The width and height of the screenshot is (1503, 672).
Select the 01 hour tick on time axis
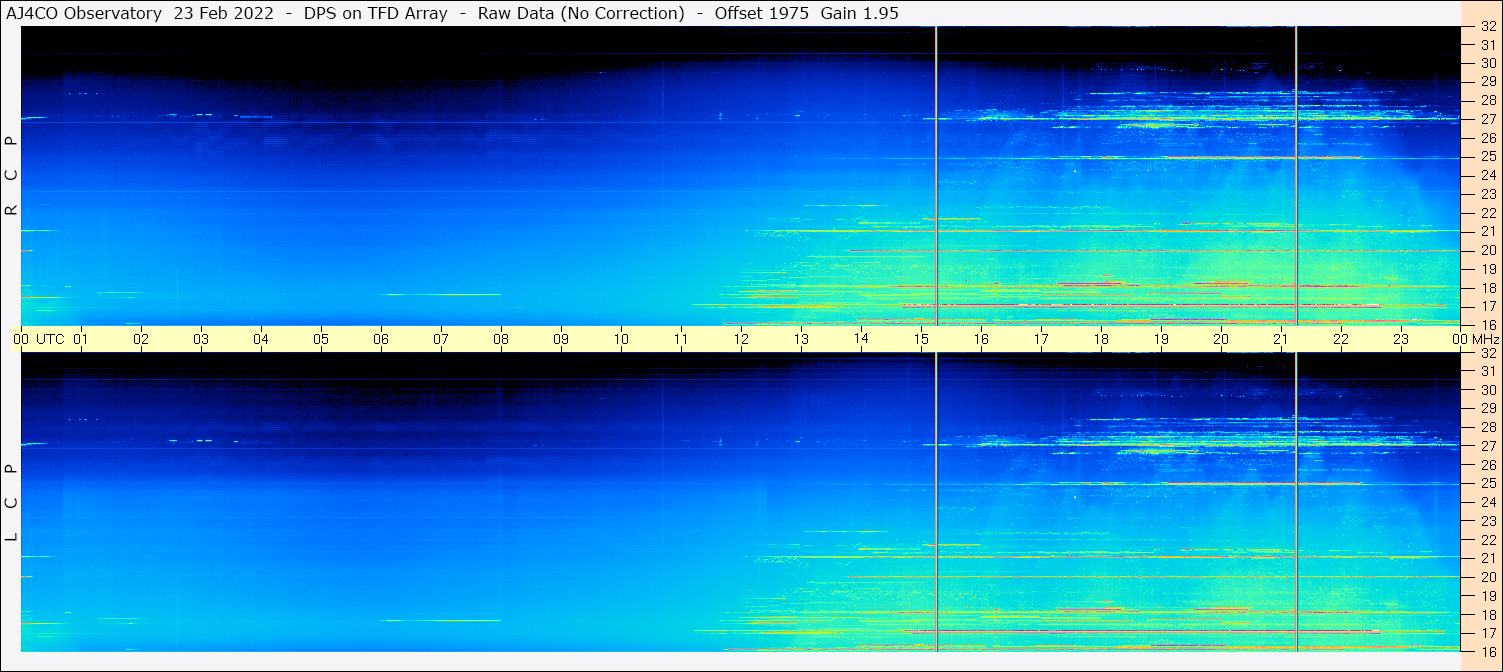pos(81,339)
